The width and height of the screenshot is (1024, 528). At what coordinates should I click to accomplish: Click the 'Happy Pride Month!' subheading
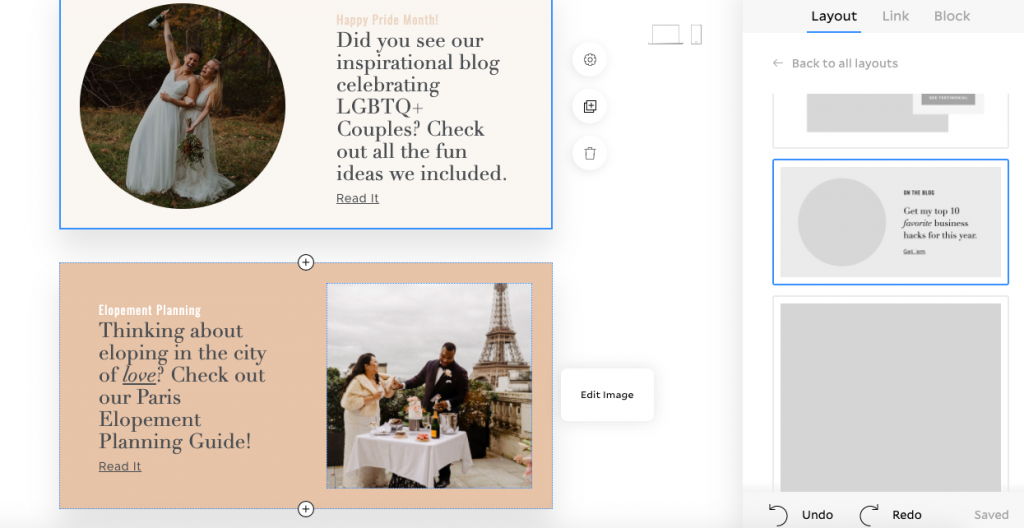pos(387,20)
